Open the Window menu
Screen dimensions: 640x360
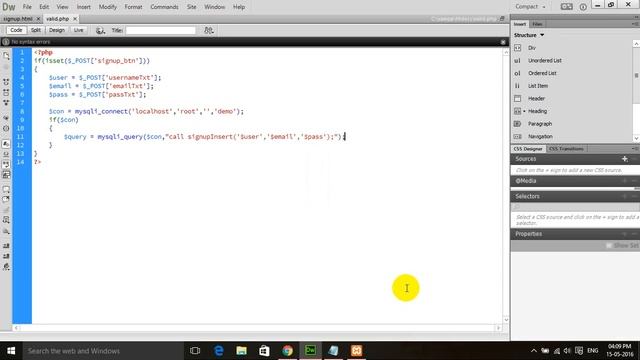pos(214,7)
